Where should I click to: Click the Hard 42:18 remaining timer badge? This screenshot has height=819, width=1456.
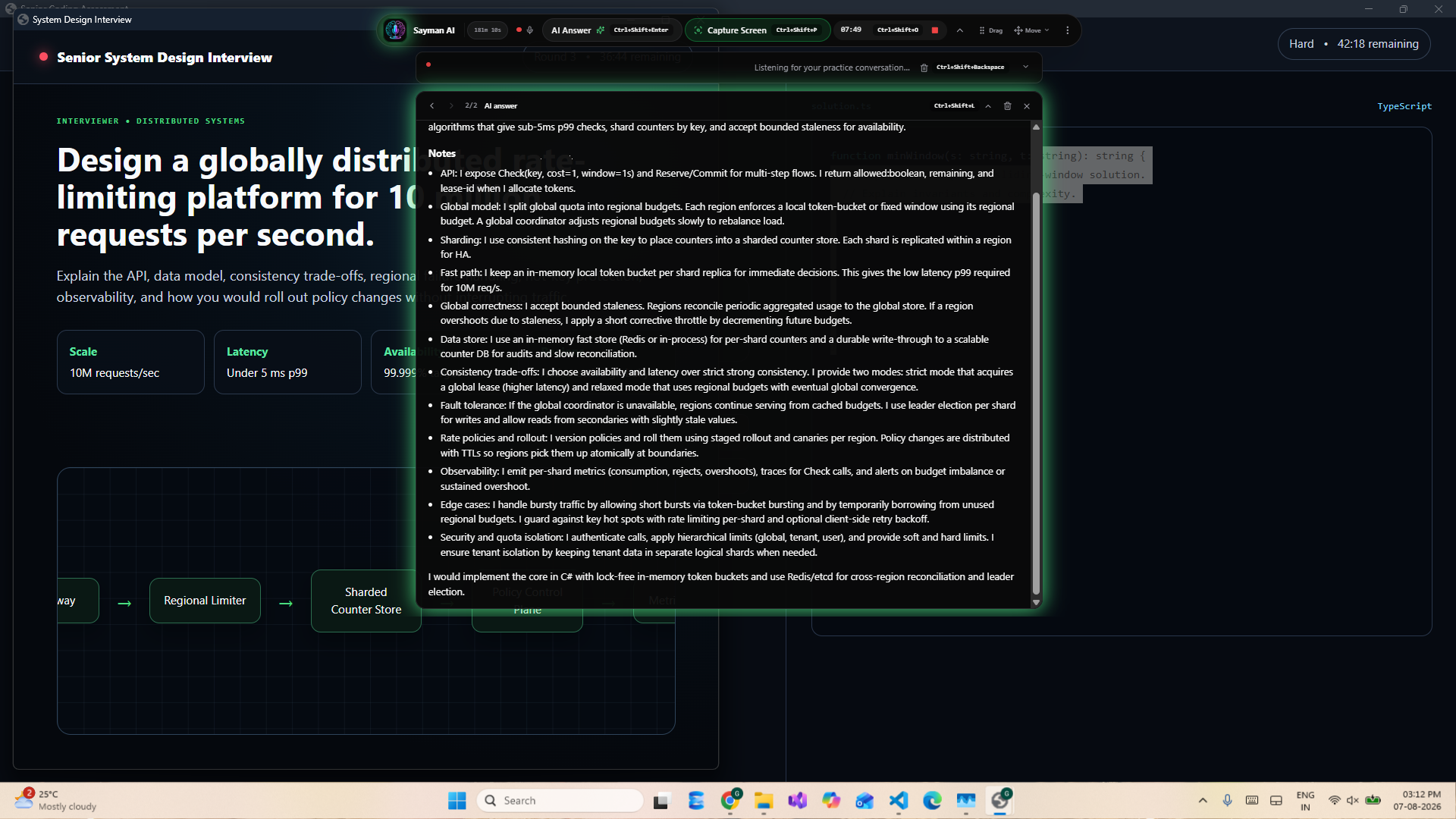tap(1354, 44)
